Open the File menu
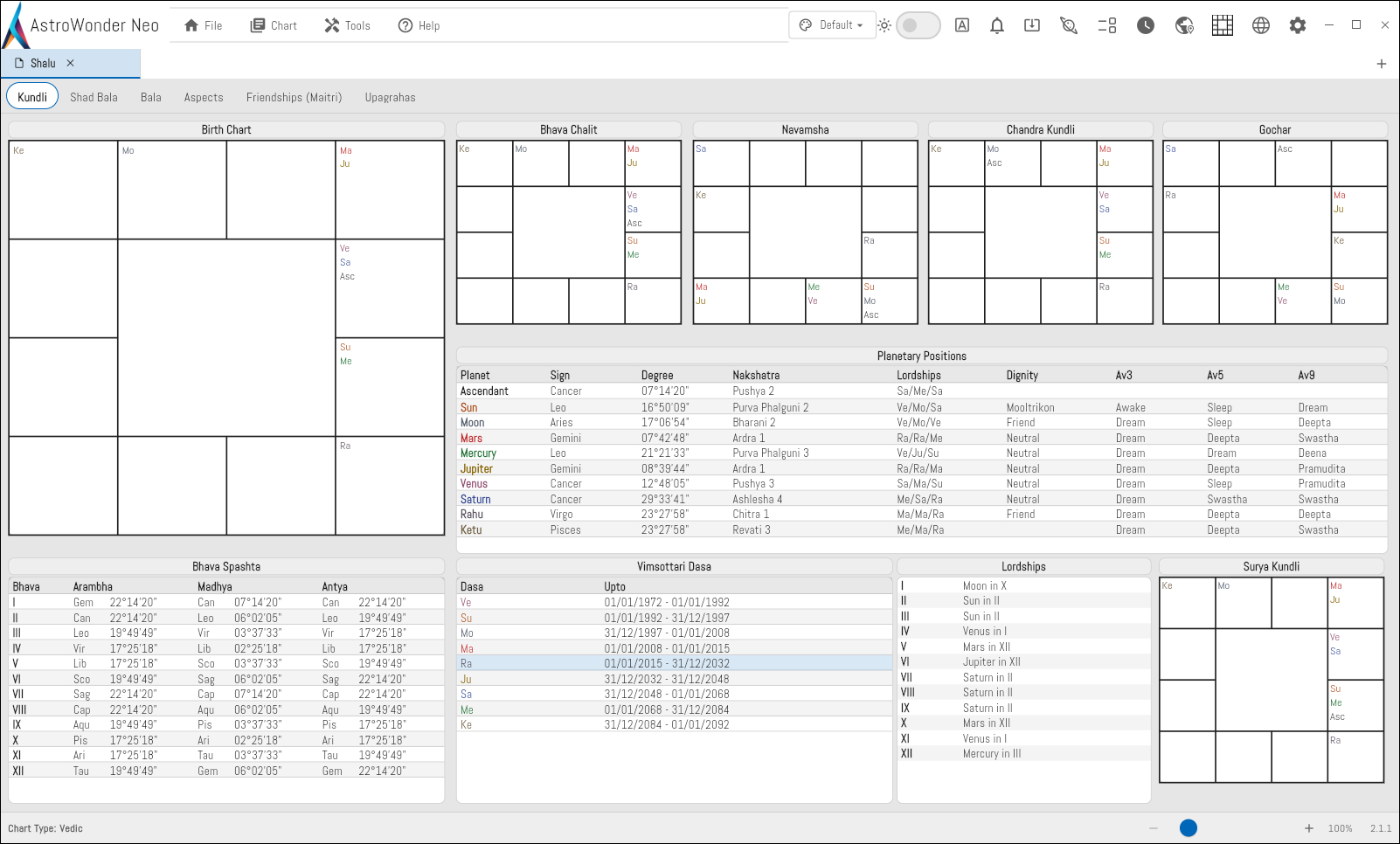 coord(204,25)
